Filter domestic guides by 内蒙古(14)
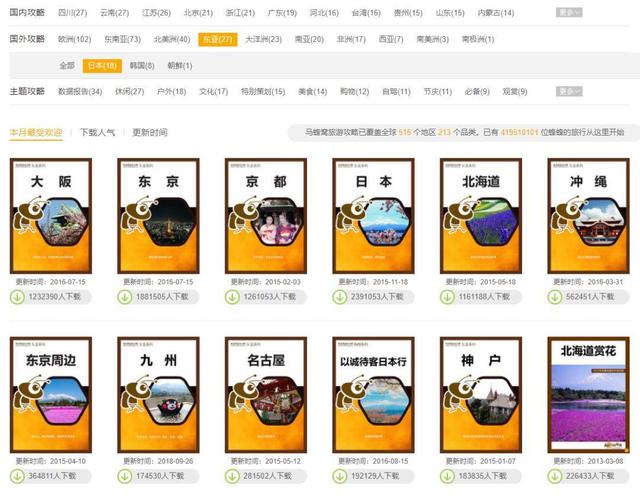 point(496,13)
